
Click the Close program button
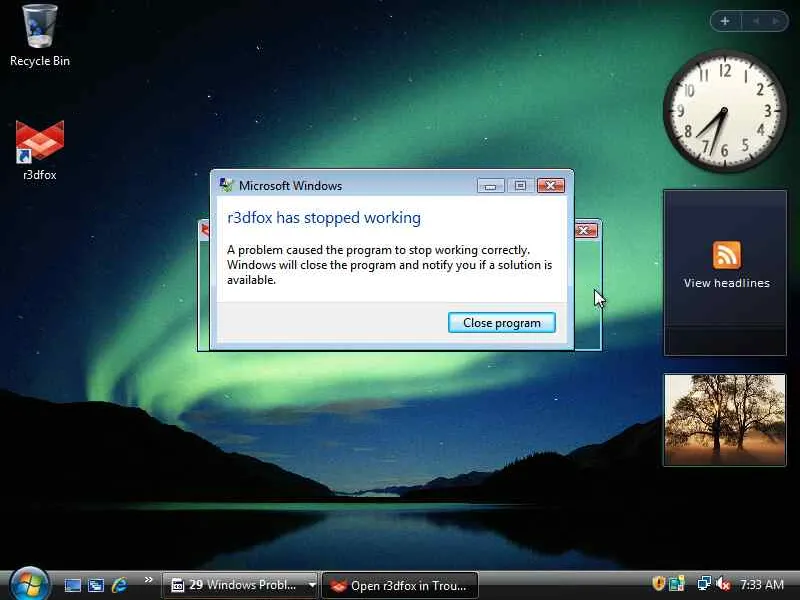[502, 322]
